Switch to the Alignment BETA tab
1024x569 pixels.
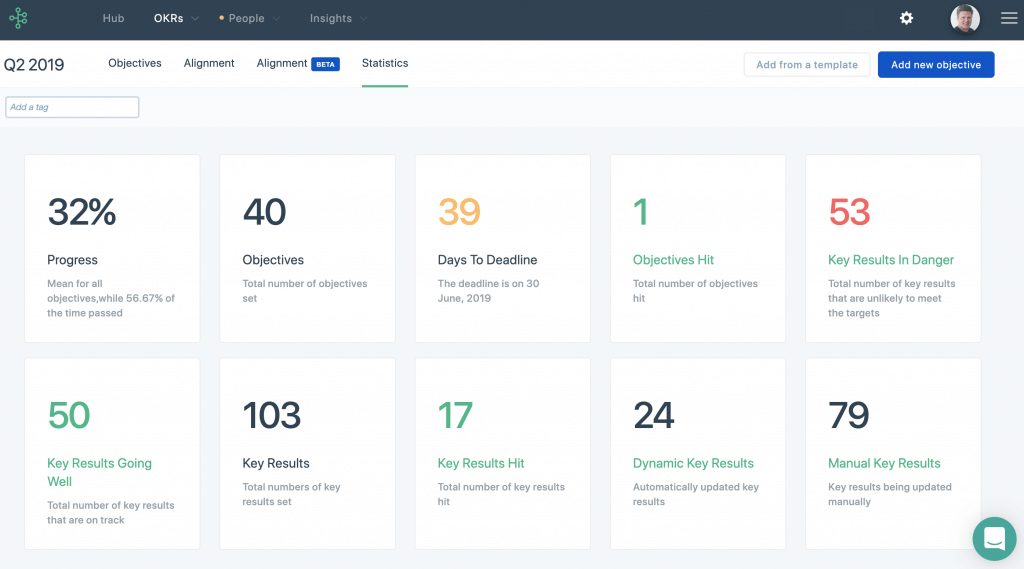(298, 63)
